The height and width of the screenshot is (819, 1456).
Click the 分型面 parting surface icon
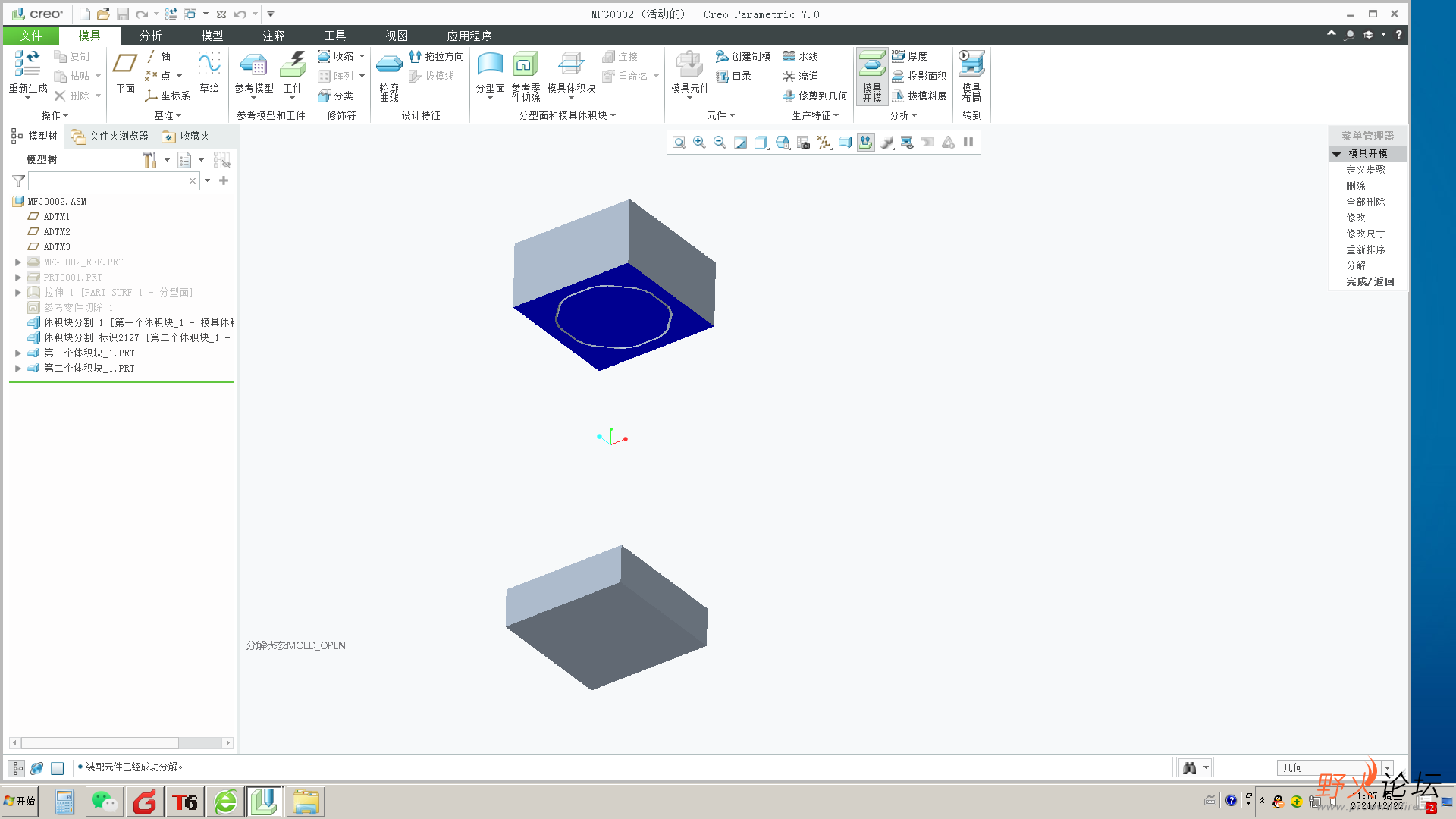click(490, 64)
